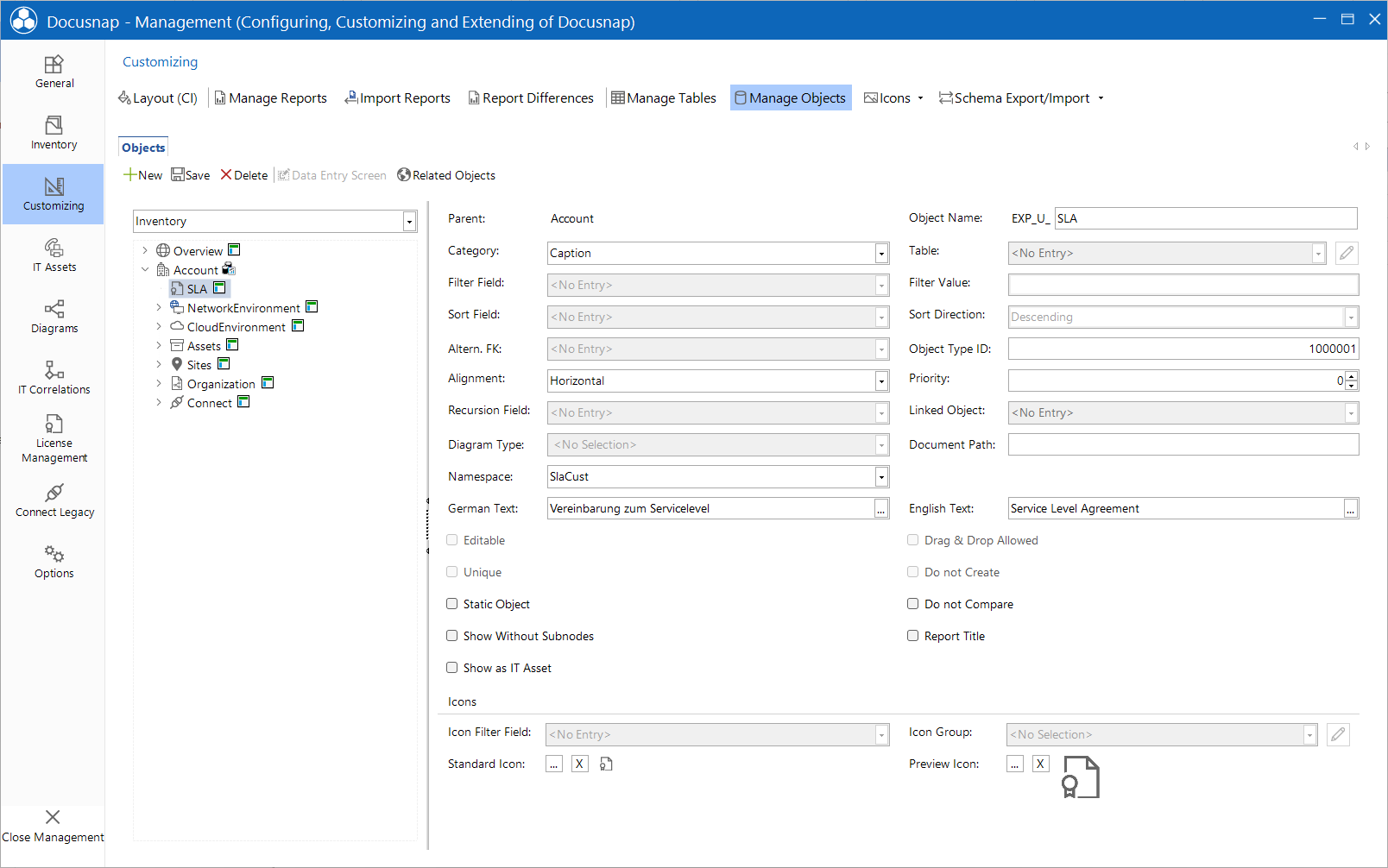Enable the Report Title checkbox
This screenshot has height=868, width=1388.
pos(912,636)
